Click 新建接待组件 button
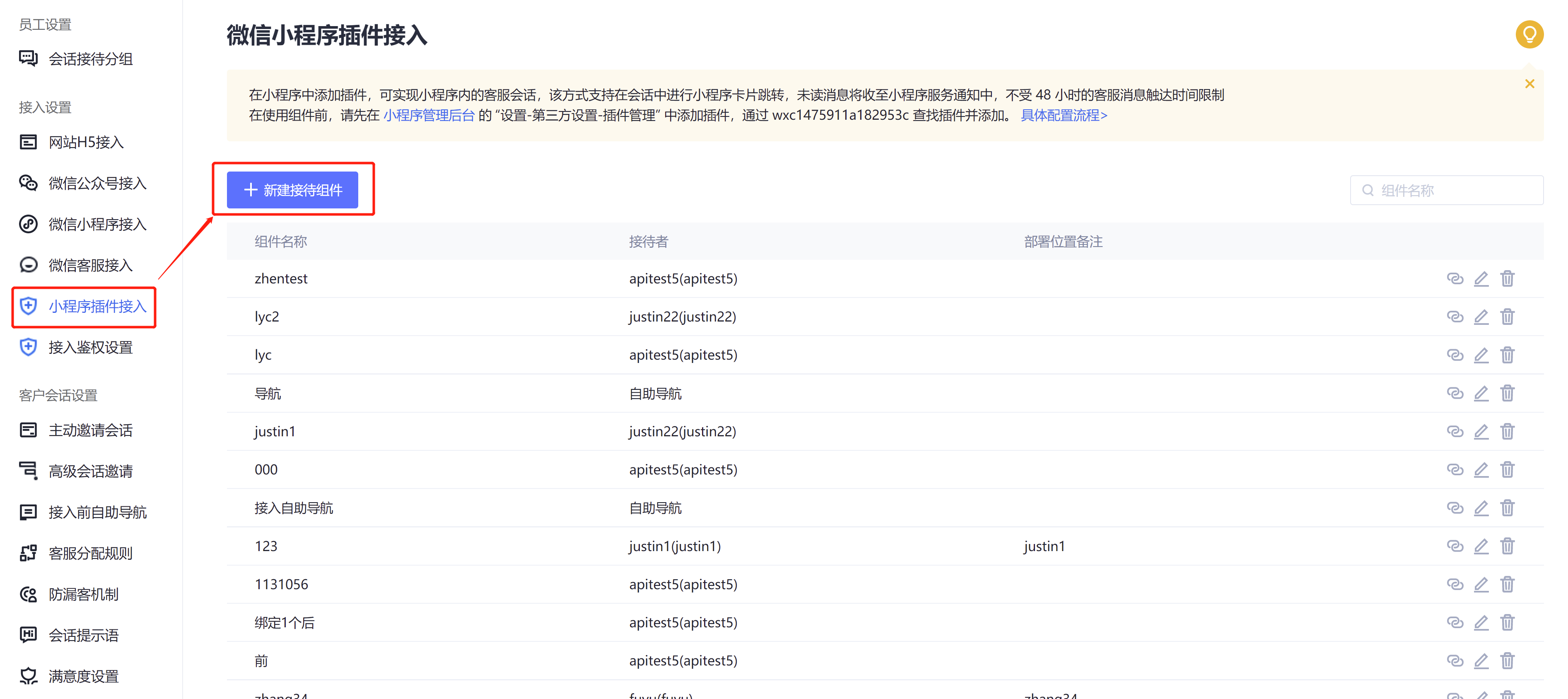The image size is (1568, 699). [292, 190]
